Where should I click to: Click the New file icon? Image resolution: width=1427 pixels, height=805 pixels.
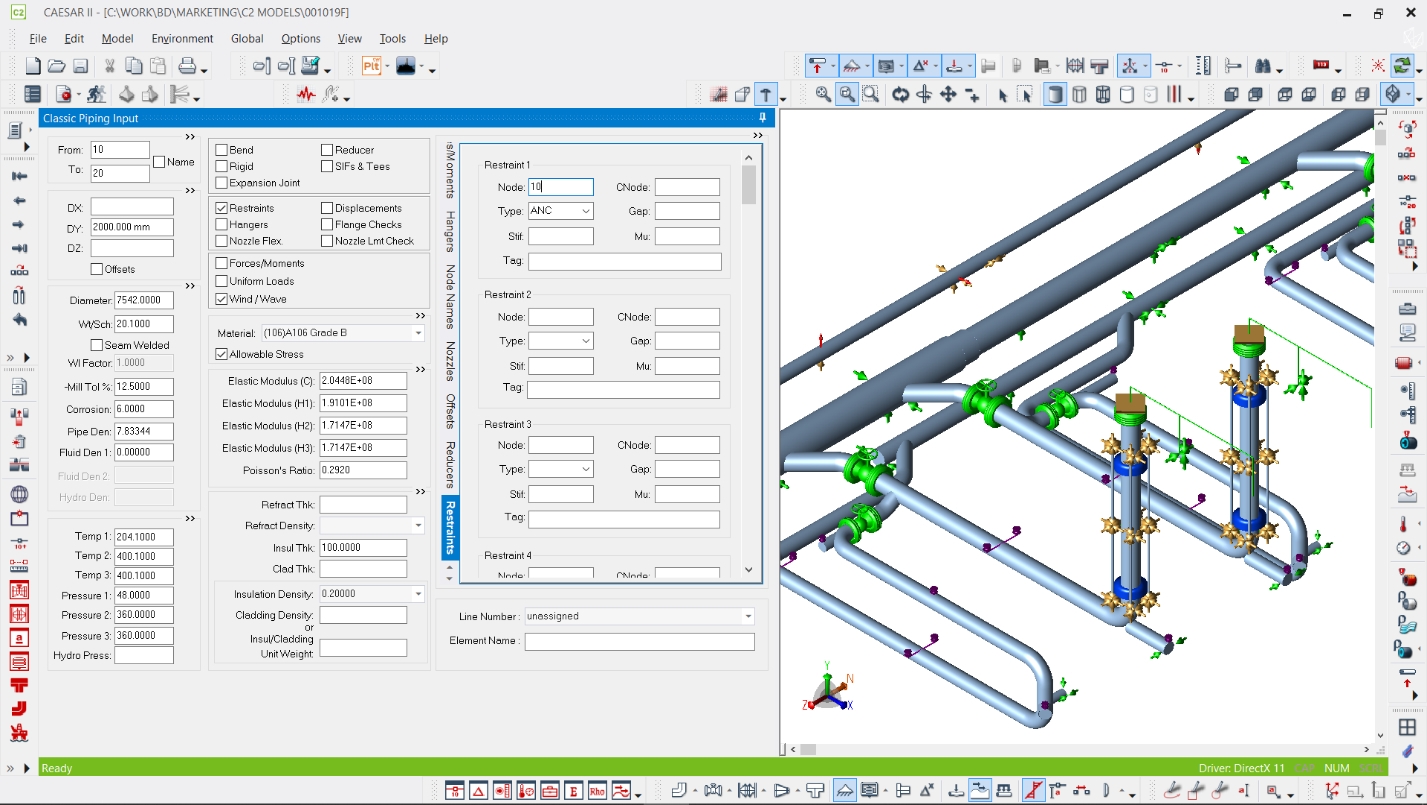point(33,66)
